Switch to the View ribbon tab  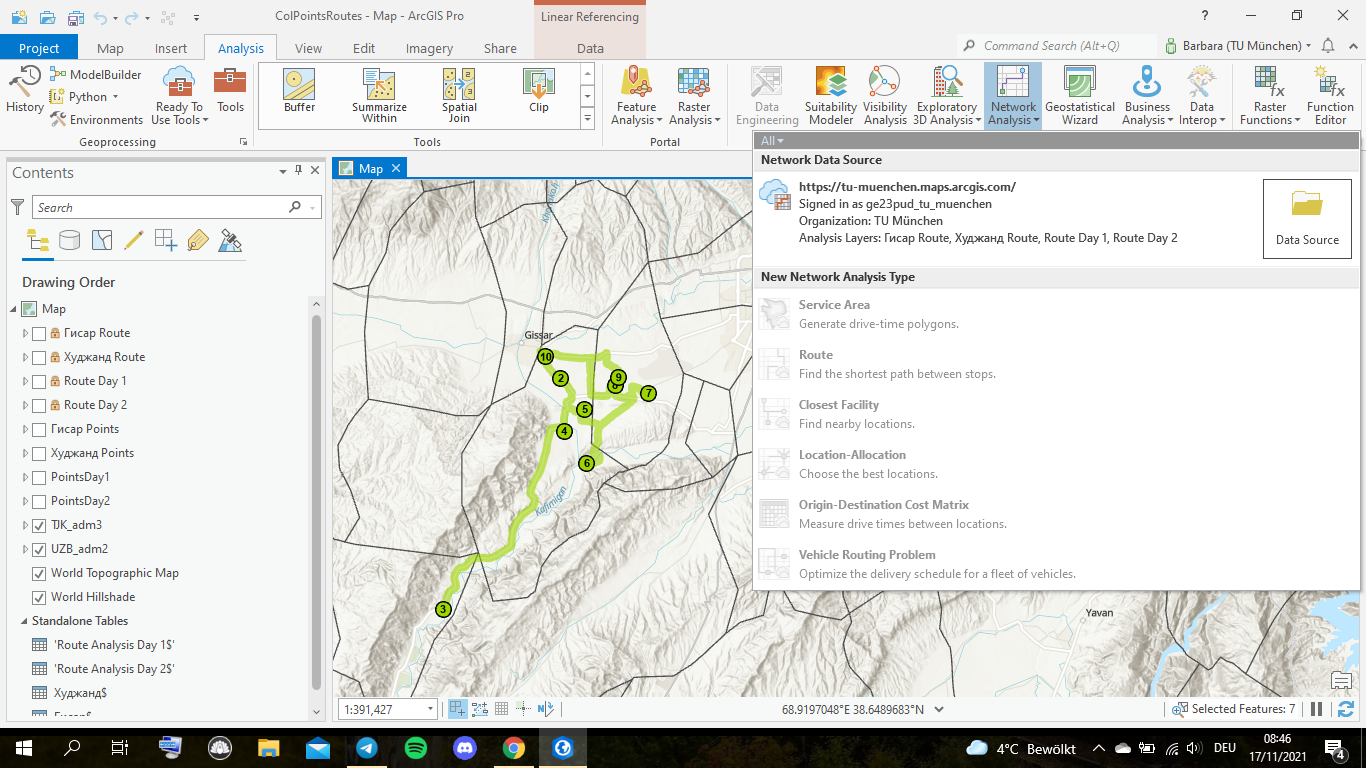(308, 48)
